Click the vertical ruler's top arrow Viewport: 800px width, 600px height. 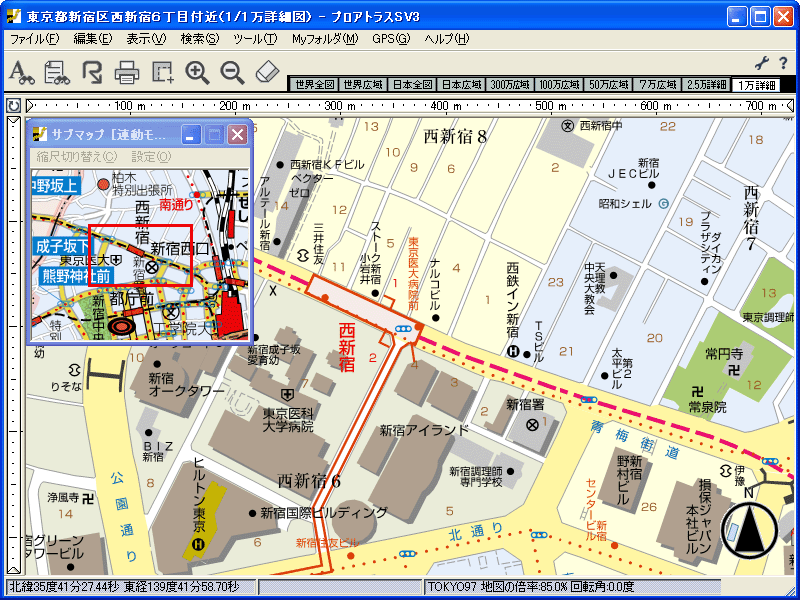(x=13, y=121)
